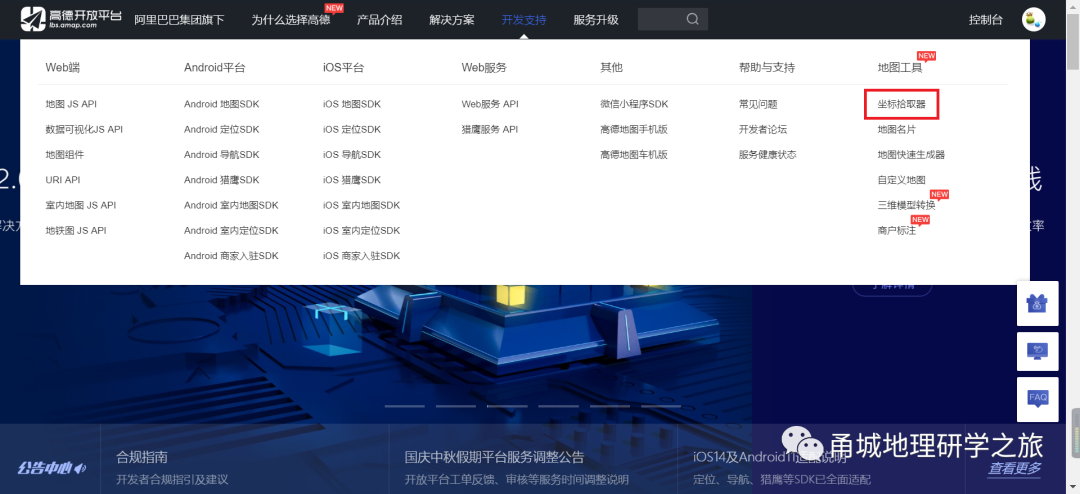Open 猎鹰服务 API link
This screenshot has height=494, width=1080.
click(490, 130)
